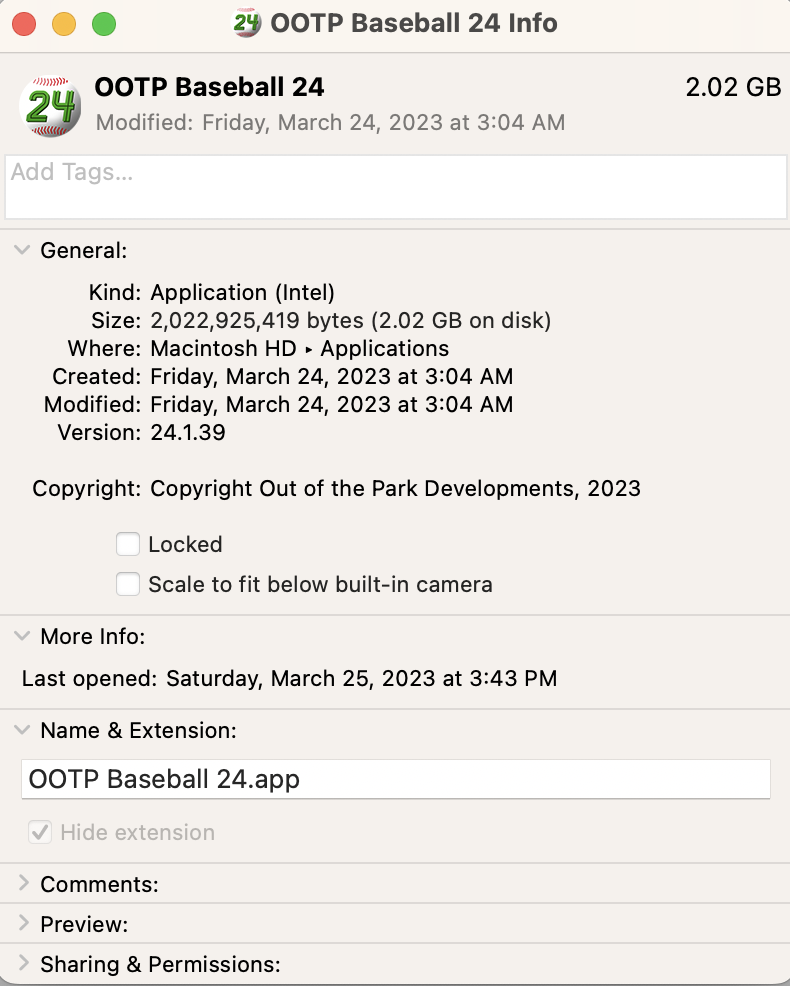The height and width of the screenshot is (986, 790).
Task: Expand the Sharing & Permissions section
Action: 22,964
